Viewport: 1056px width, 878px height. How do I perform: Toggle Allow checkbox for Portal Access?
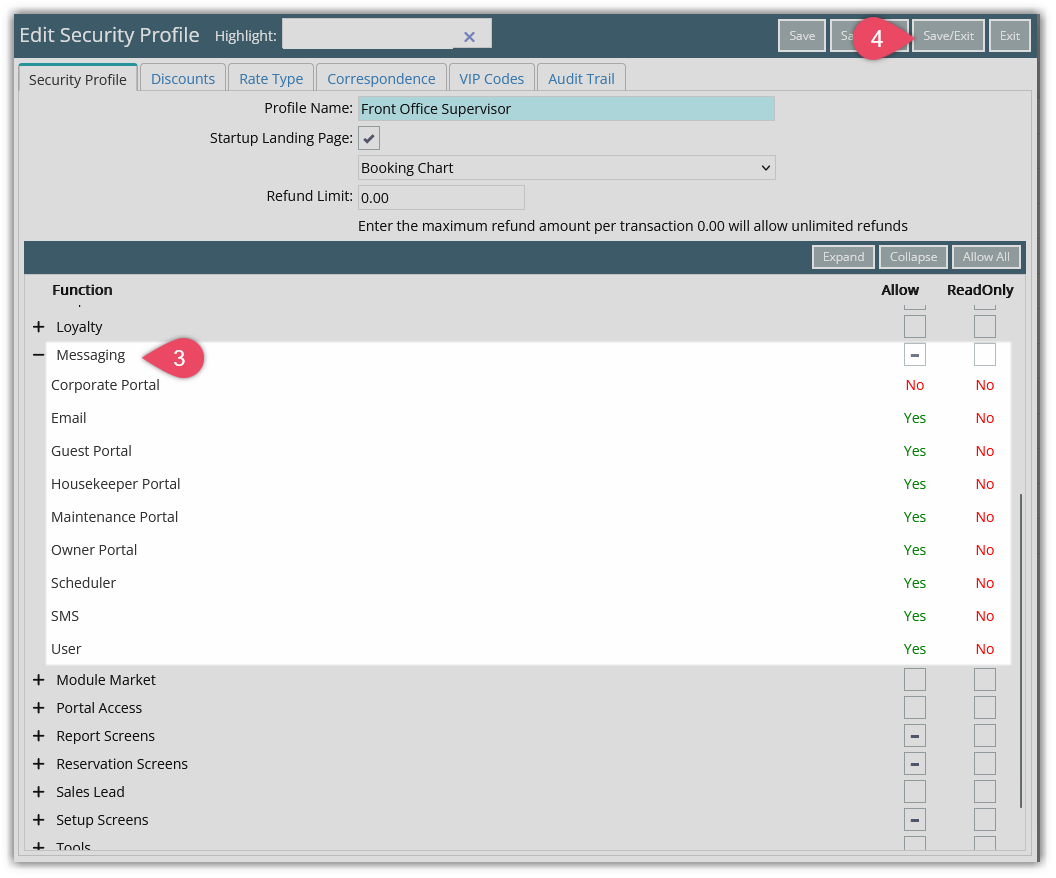point(915,708)
